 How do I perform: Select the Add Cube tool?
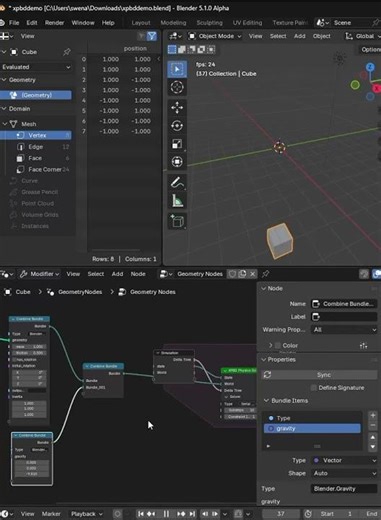(x=177, y=221)
